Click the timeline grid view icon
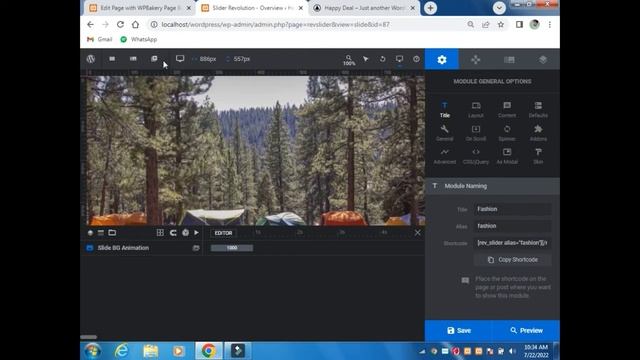 160,233
